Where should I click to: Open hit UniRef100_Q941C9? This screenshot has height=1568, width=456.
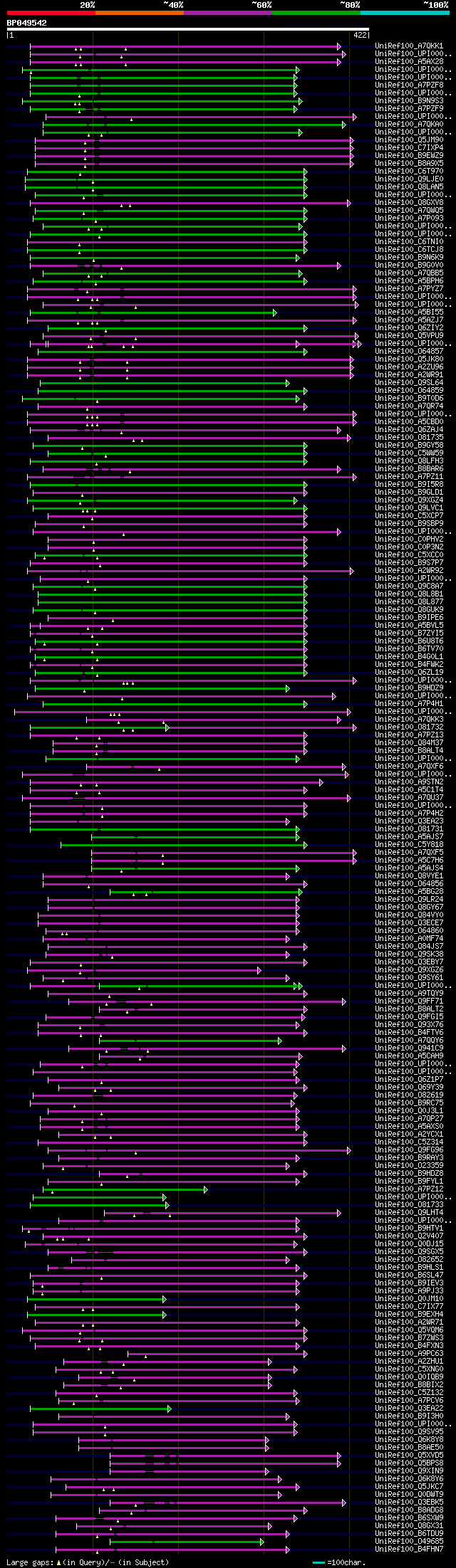(x=409, y=1048)
